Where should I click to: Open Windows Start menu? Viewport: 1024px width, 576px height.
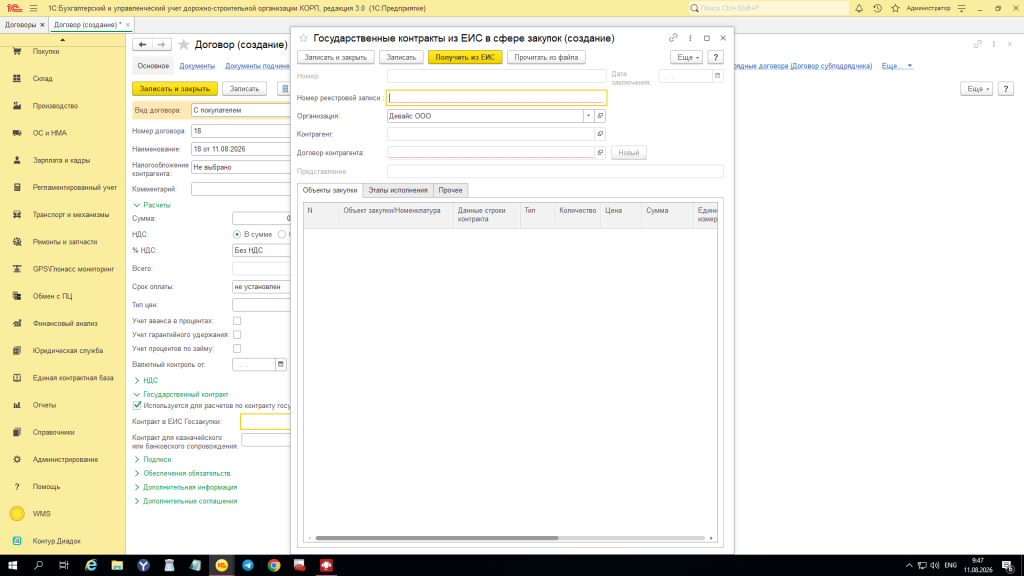pyautogui.click(x=12, y=566)
